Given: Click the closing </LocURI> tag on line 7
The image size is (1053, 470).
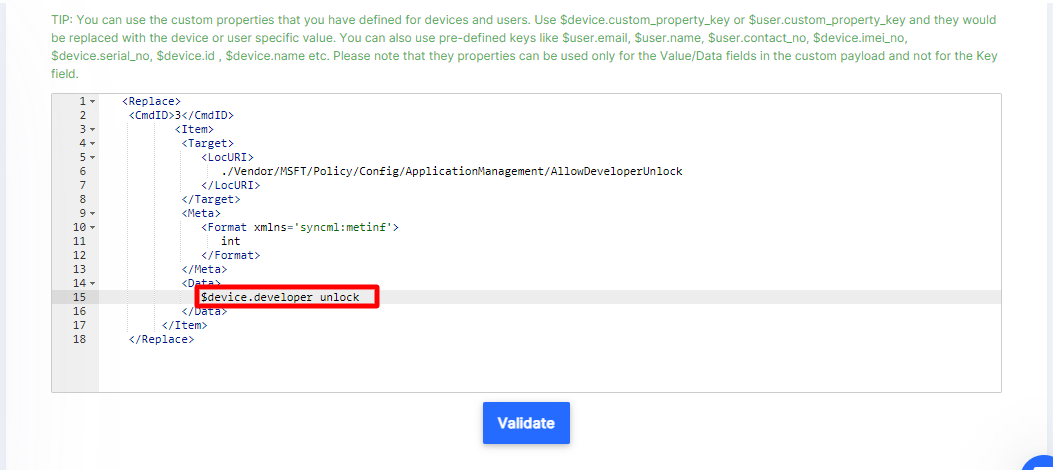Looking at the screenshot, I should pyautogui.click(x=230, y=185).
